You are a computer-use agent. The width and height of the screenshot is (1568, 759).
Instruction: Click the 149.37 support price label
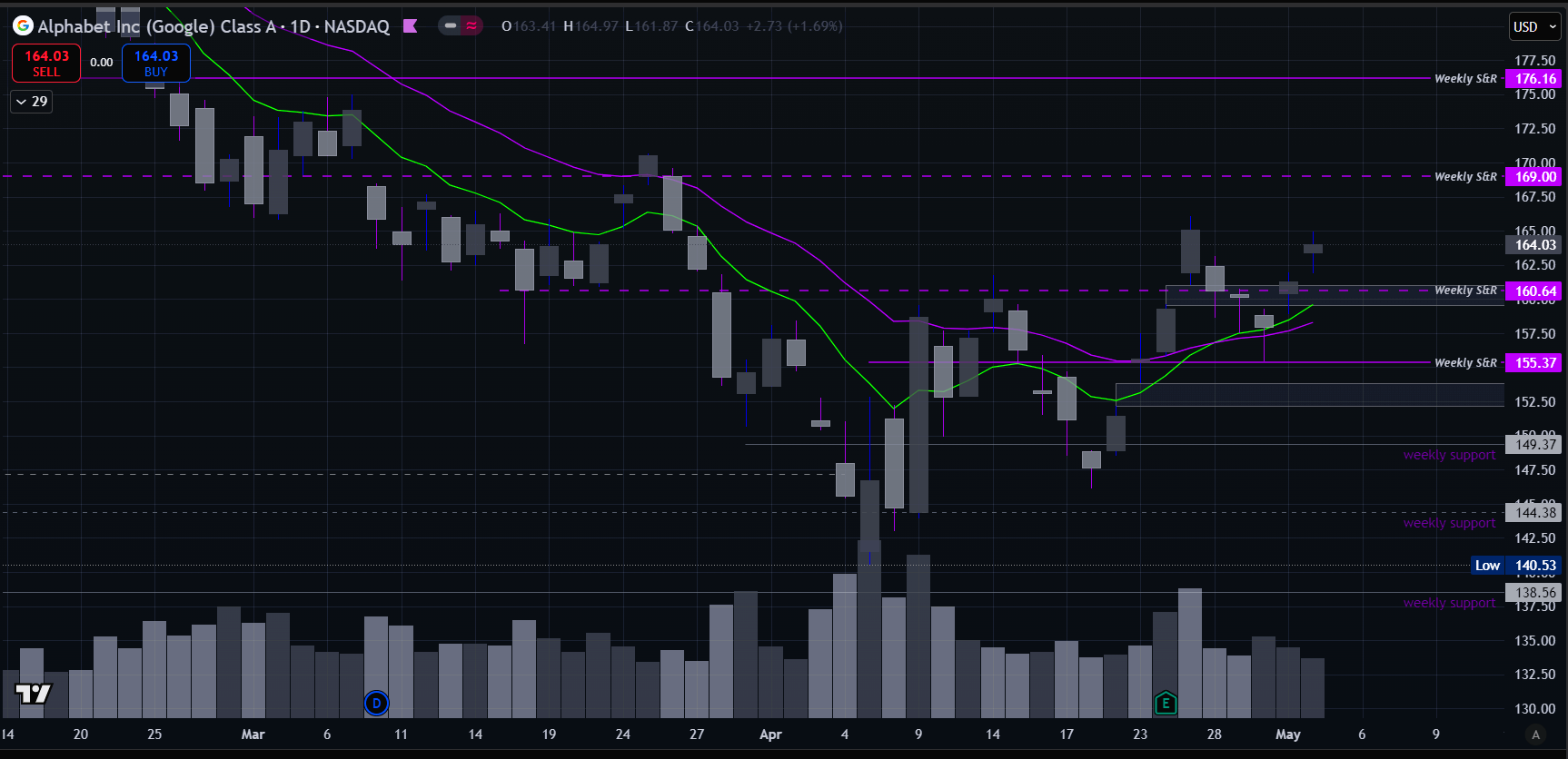click(x=1535, y=445)
